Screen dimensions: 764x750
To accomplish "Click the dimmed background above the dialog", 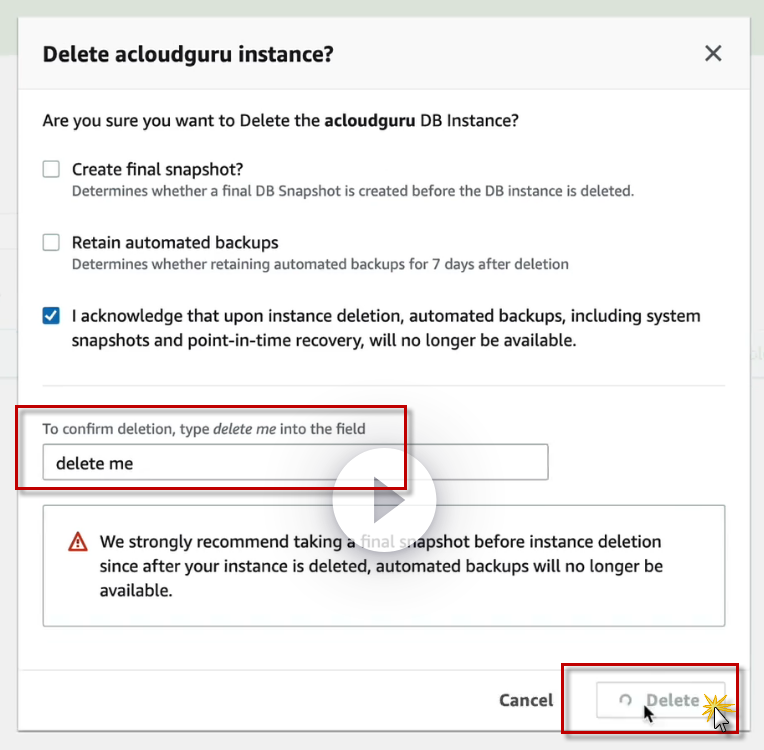I will [x=380, y=8].
